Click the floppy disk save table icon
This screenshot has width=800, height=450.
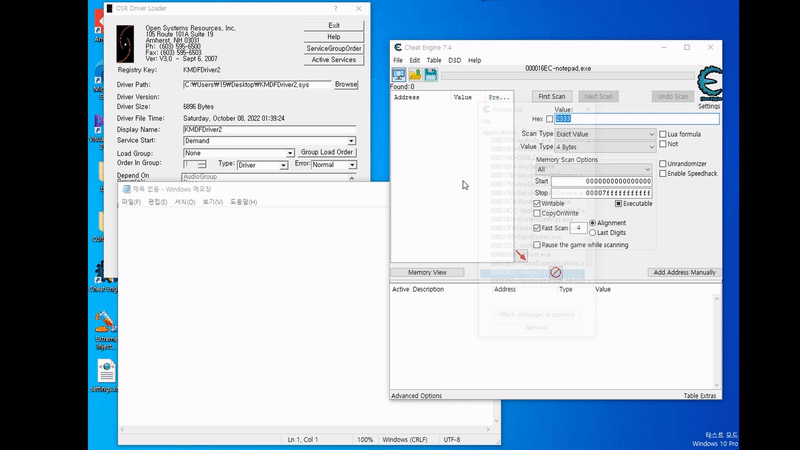[x=431, y=74]
